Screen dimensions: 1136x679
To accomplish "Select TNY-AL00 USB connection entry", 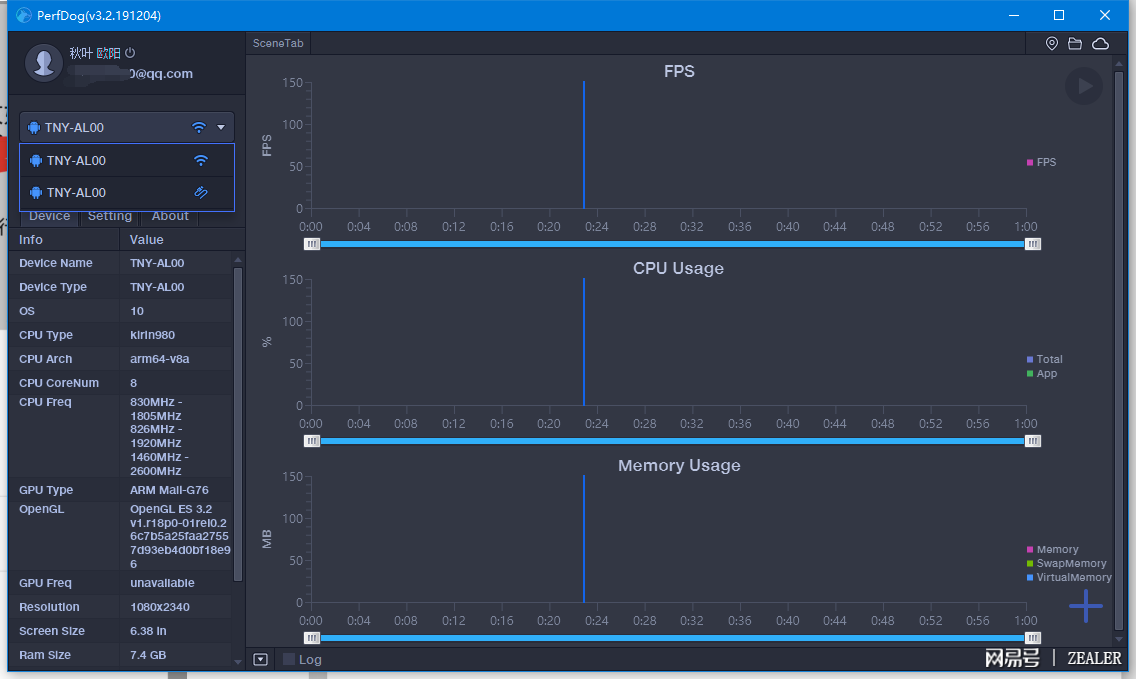I will click(x=127, y=192).
